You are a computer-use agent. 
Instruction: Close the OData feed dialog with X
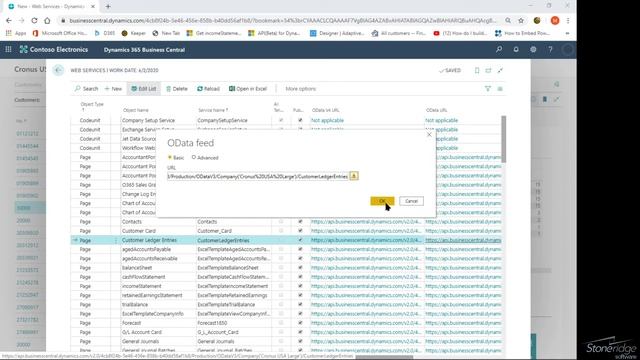pyautogui.click(x=429, y=134)
